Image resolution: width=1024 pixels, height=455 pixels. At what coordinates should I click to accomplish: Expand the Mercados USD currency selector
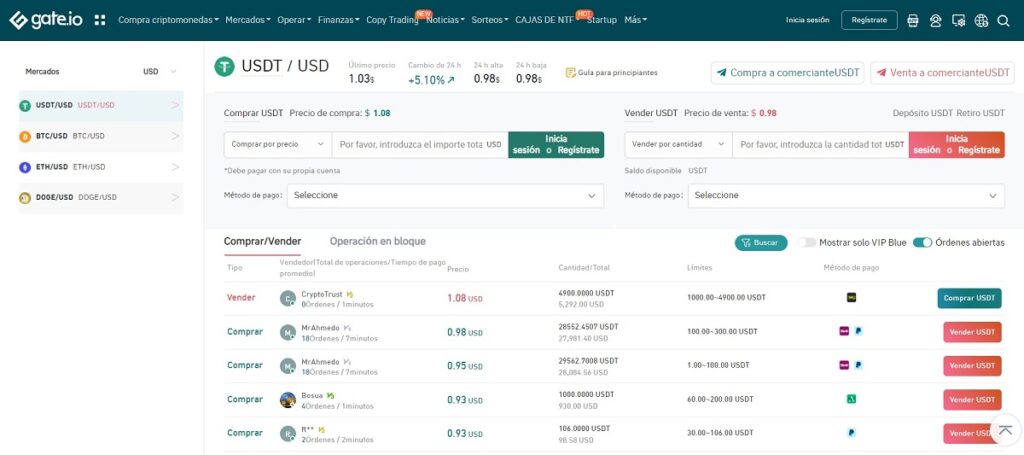click(160, 72)
